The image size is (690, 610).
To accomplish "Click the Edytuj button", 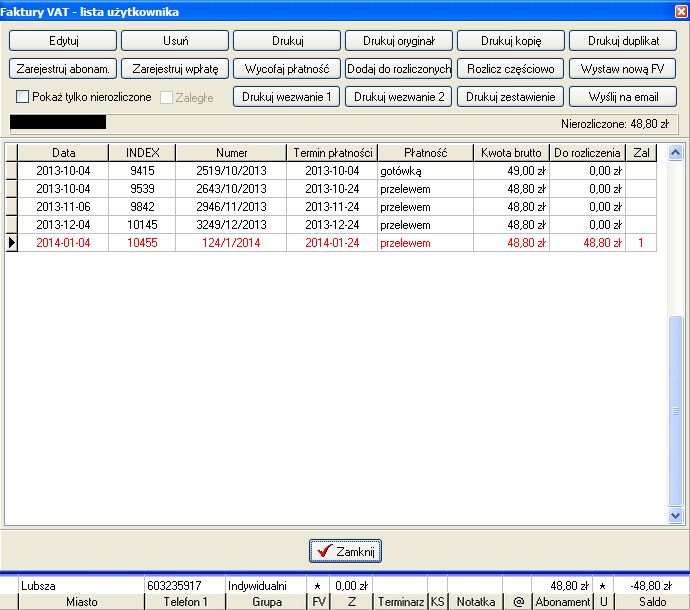I will (x=63, y=41).
